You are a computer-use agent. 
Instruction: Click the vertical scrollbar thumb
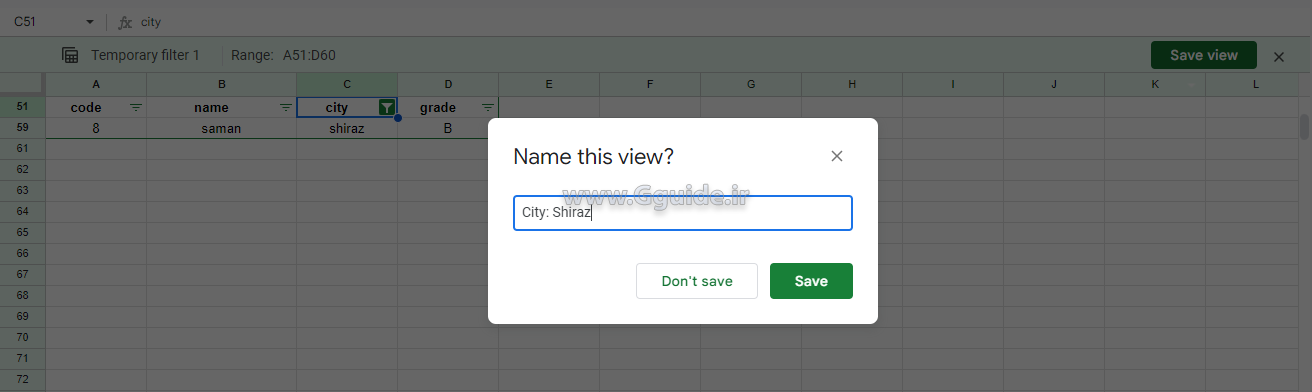pos(1304,127)
